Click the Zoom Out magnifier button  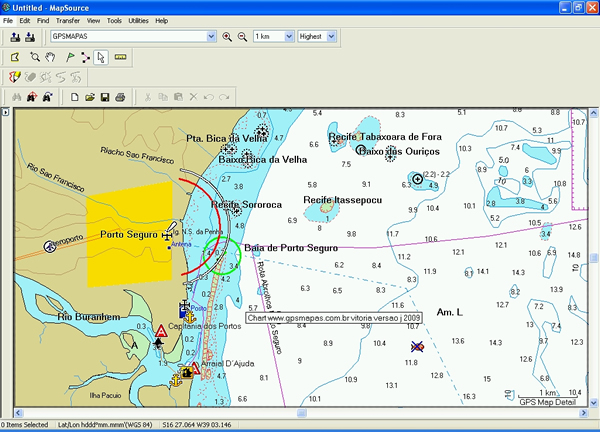[x=242, y=37]
